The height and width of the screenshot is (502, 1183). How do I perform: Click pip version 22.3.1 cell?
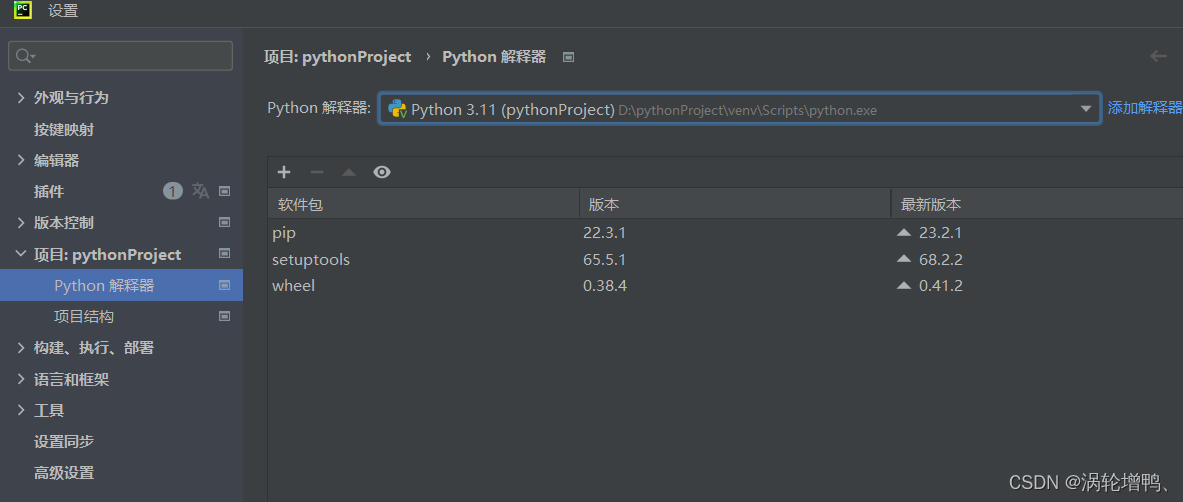tap(604, 233)
